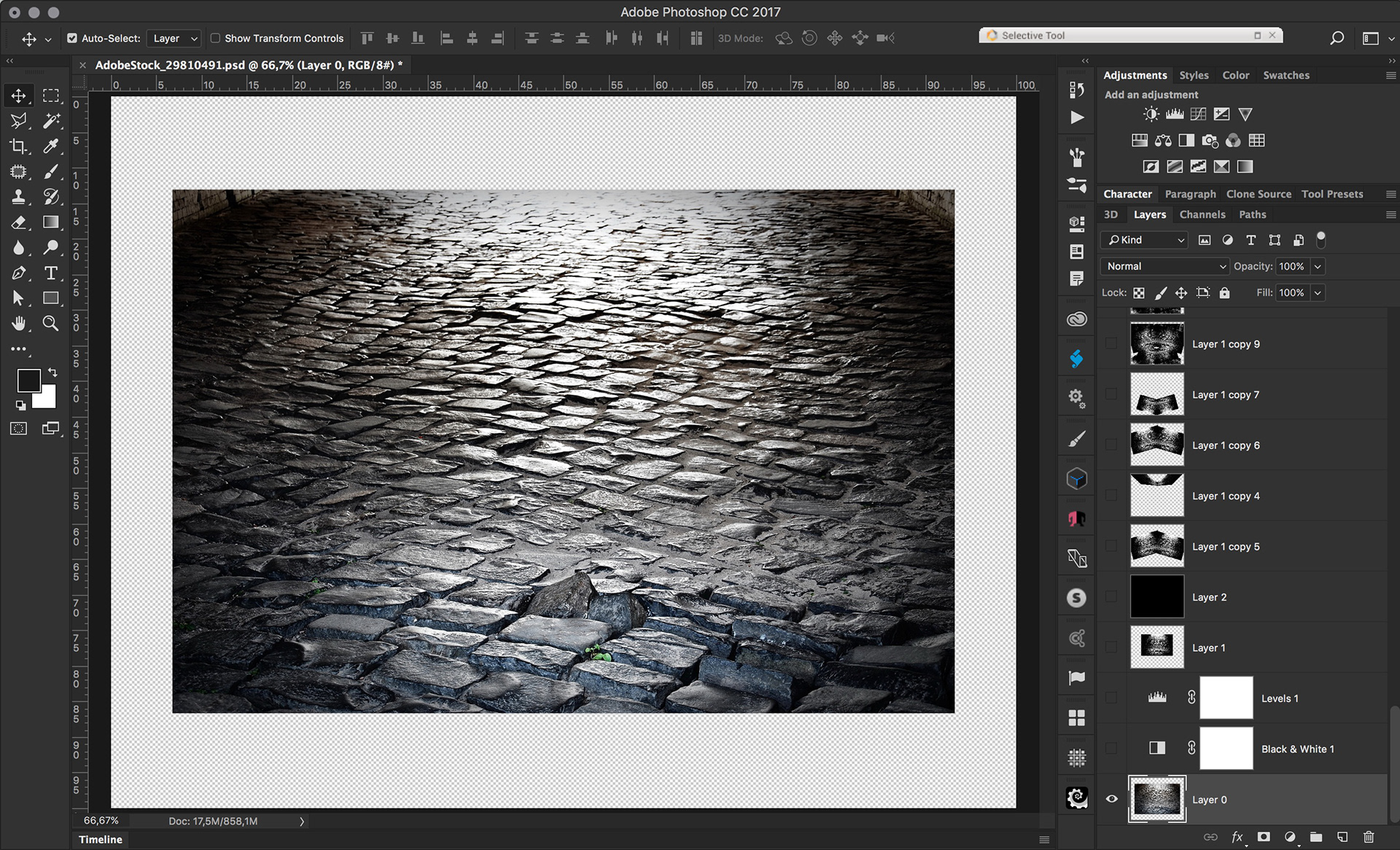Select the Zoom tool
The height and width of the screenshot is (850, 1400).
50,323
